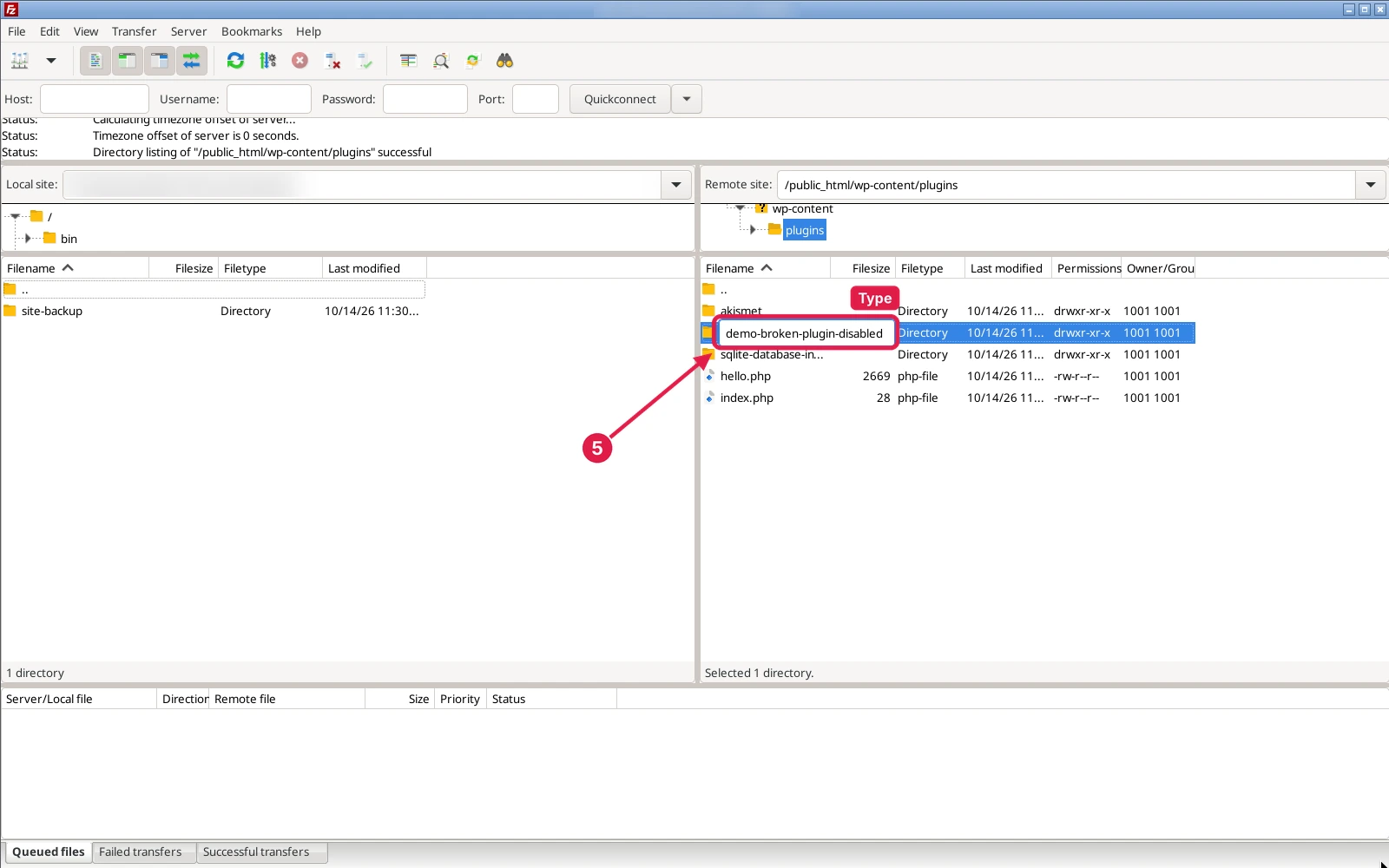Toggle remote directory tree display
Viewport: 1389px width, 868px height.
coord(160,61)
